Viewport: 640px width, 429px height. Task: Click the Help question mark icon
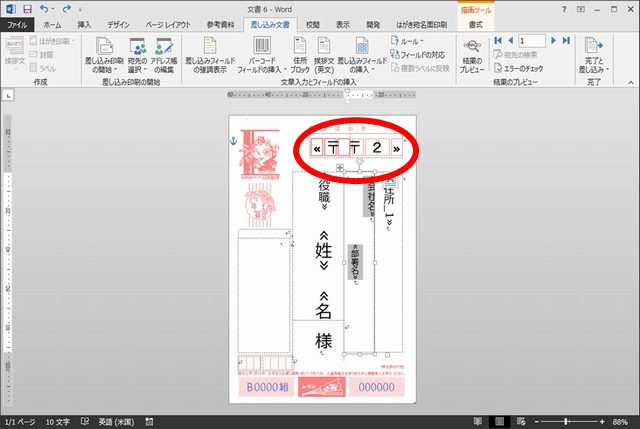[564, 9]
